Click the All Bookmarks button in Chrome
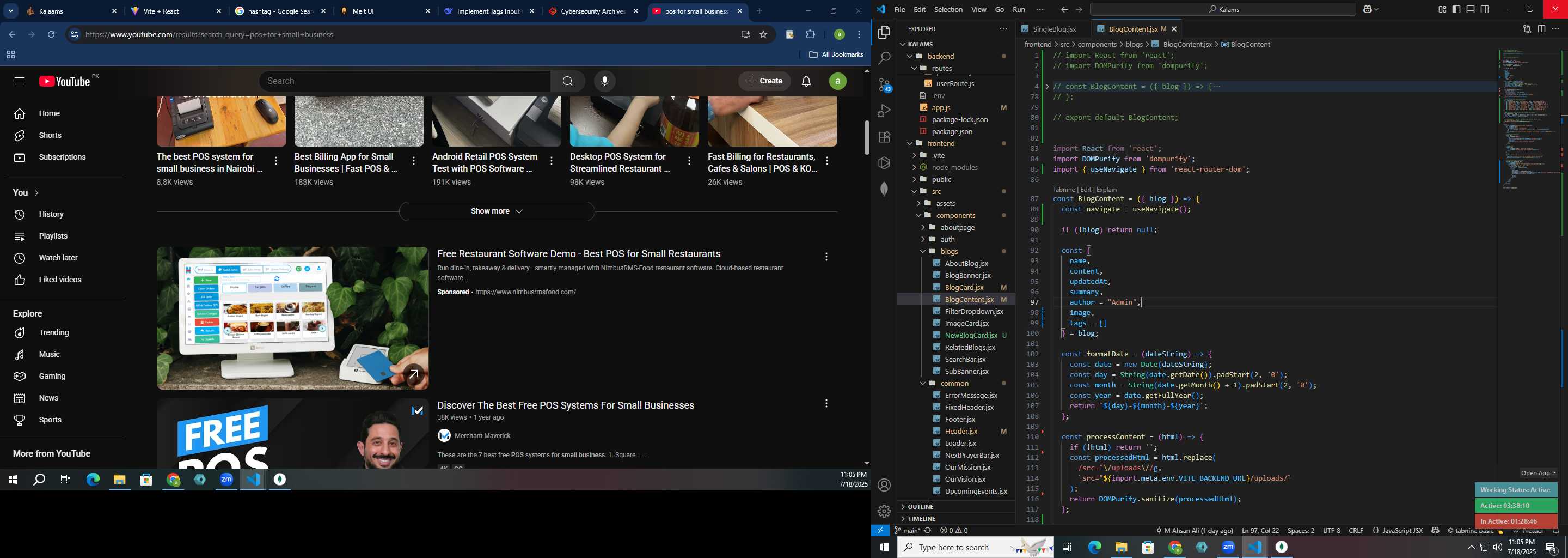This screenshot has height=558, width=1568. pyautogui.click(x=836, y=55)
